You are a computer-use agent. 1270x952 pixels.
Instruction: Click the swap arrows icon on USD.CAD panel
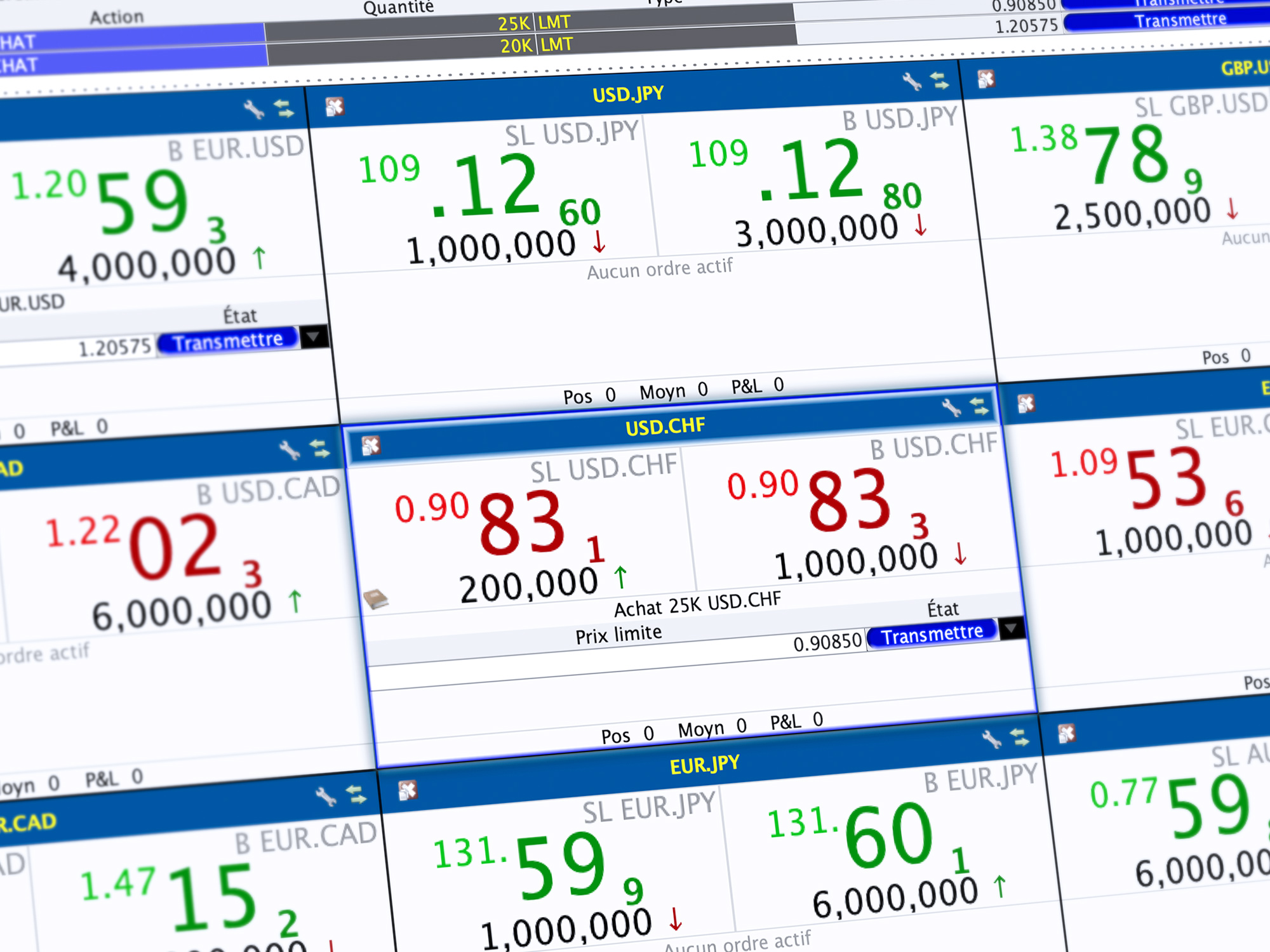coord(320,449)
